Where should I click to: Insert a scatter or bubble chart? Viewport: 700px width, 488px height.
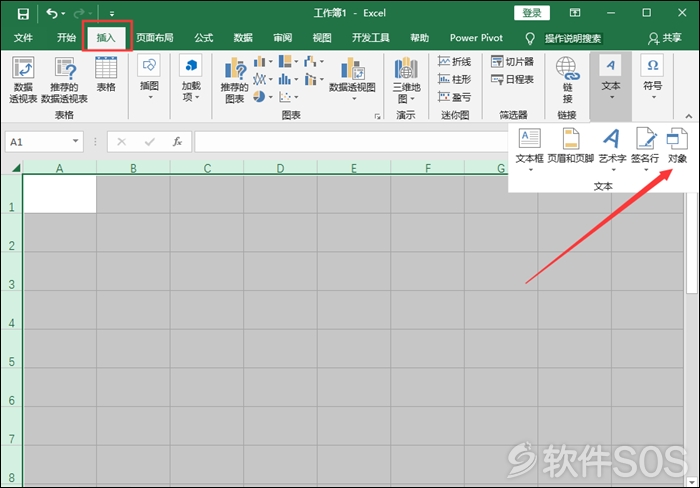pyautogui.click(x=288, y=96)
